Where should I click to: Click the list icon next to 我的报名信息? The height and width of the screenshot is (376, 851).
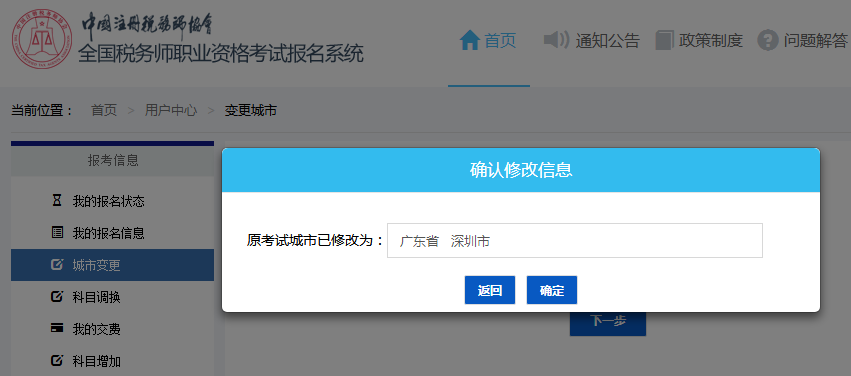[x=57, y=233]
